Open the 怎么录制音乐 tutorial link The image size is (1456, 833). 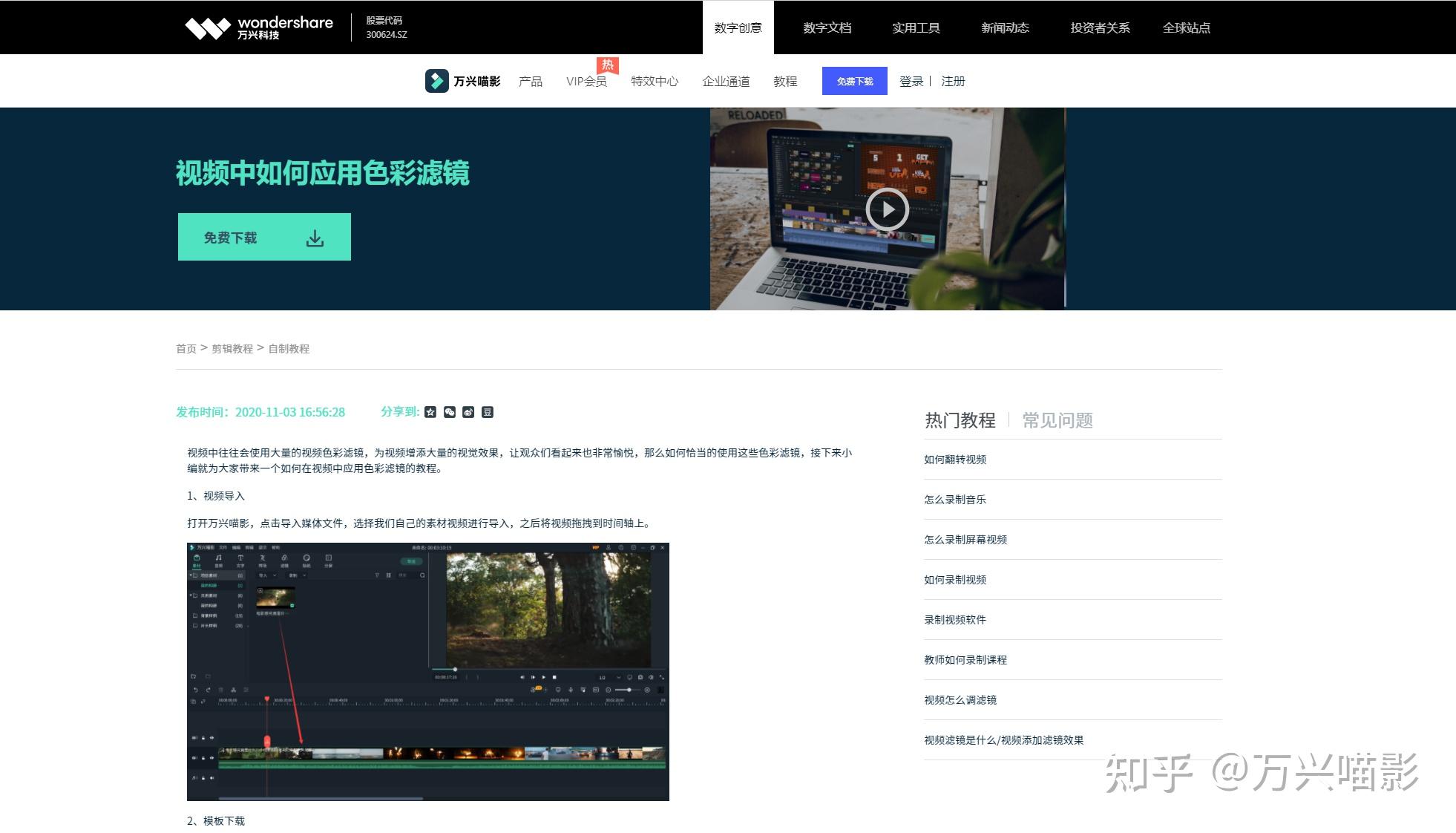955,500
